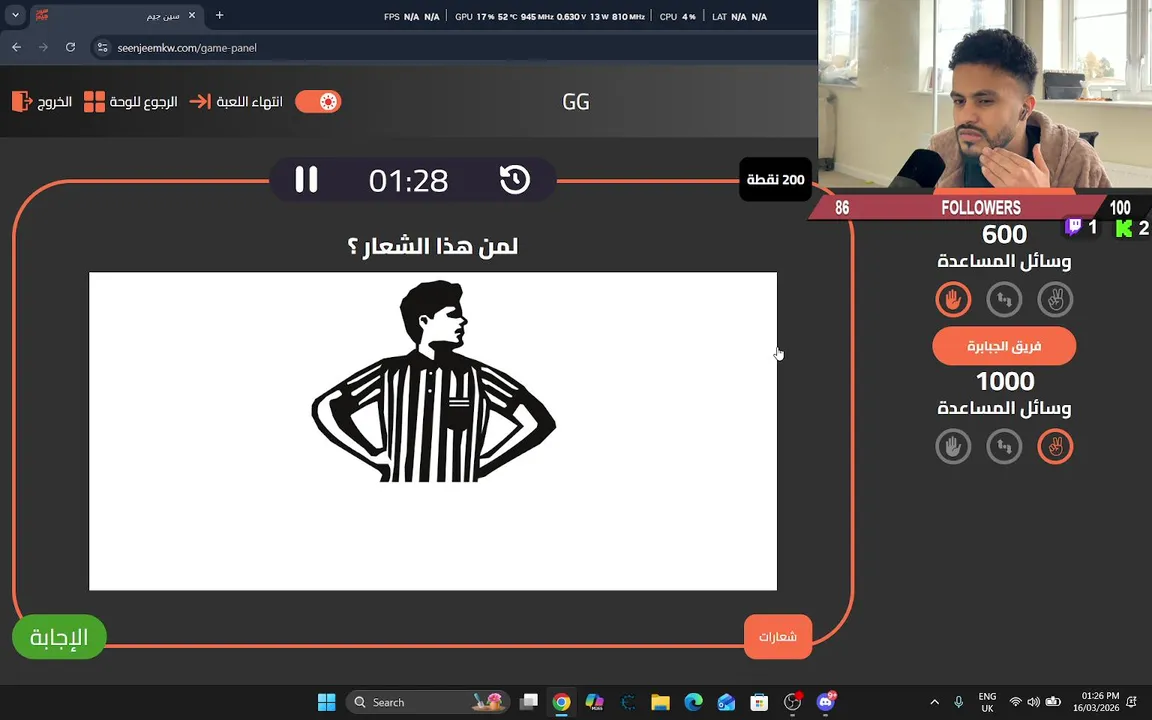Click the taskbar Search box

[428, 702]
